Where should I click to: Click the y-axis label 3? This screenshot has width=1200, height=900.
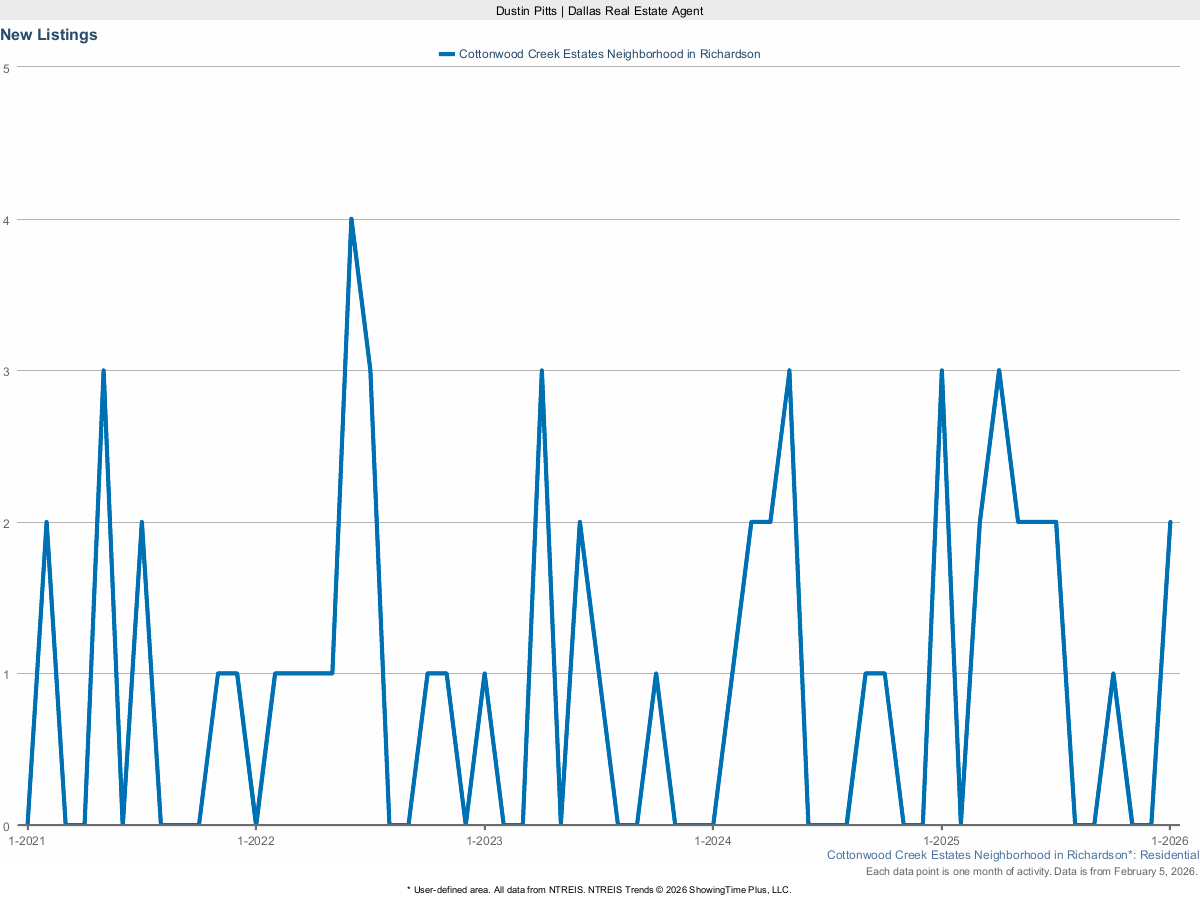coord(7,371)
